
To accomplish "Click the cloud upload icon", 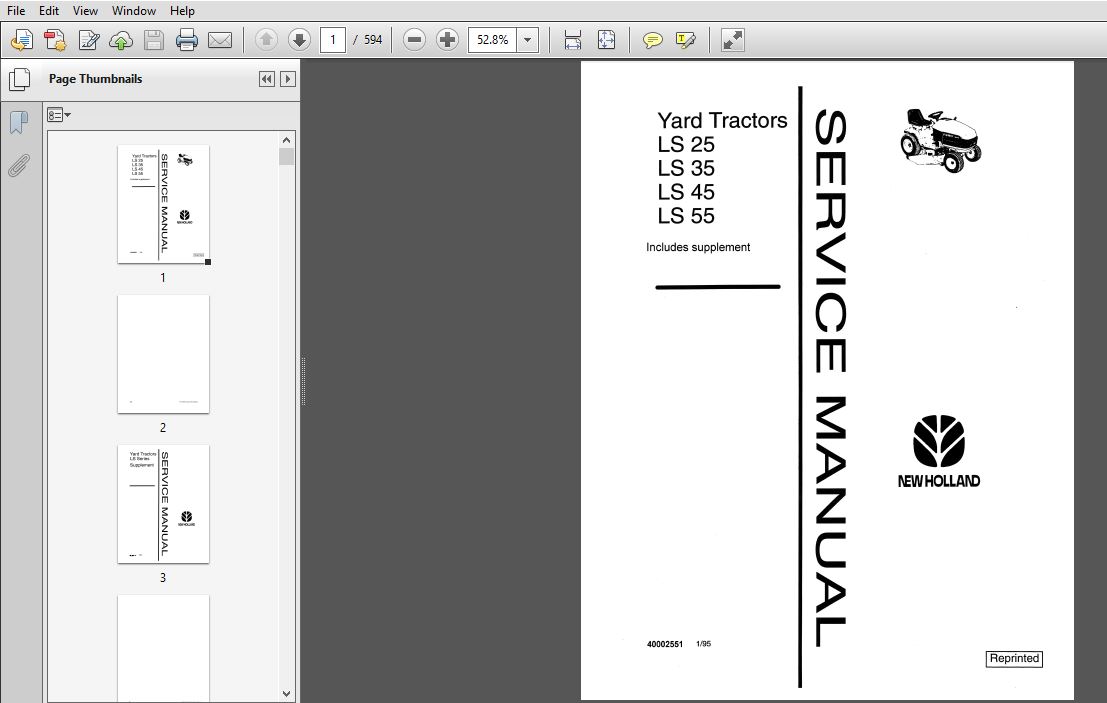I will 121,40.
